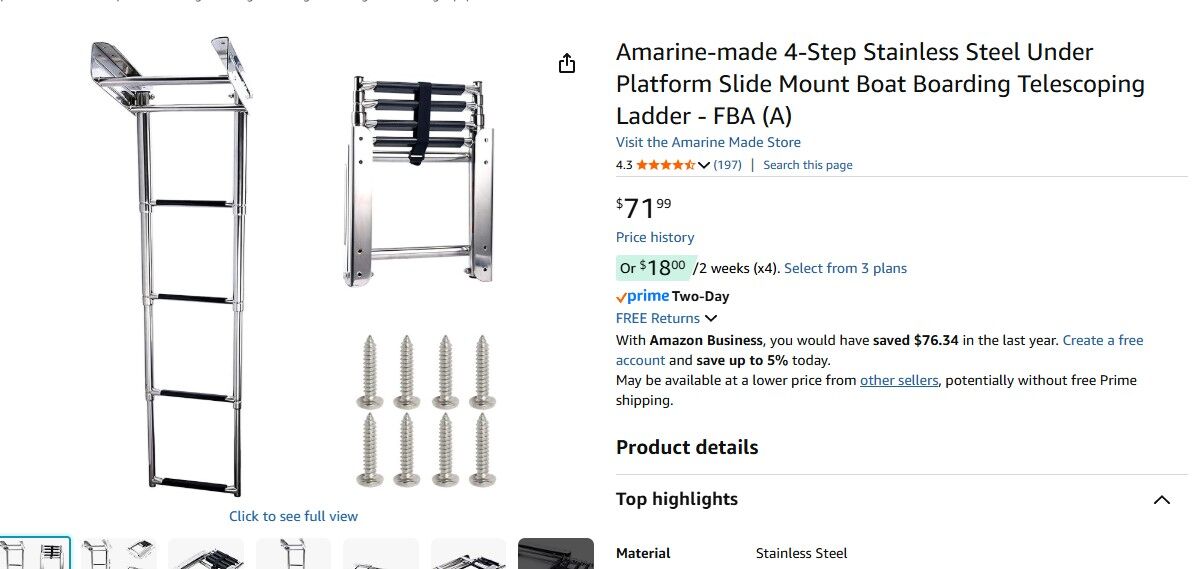
Task: Select the fourth product thumbnail
Action: pyautogui.click(x=293, y=554)
